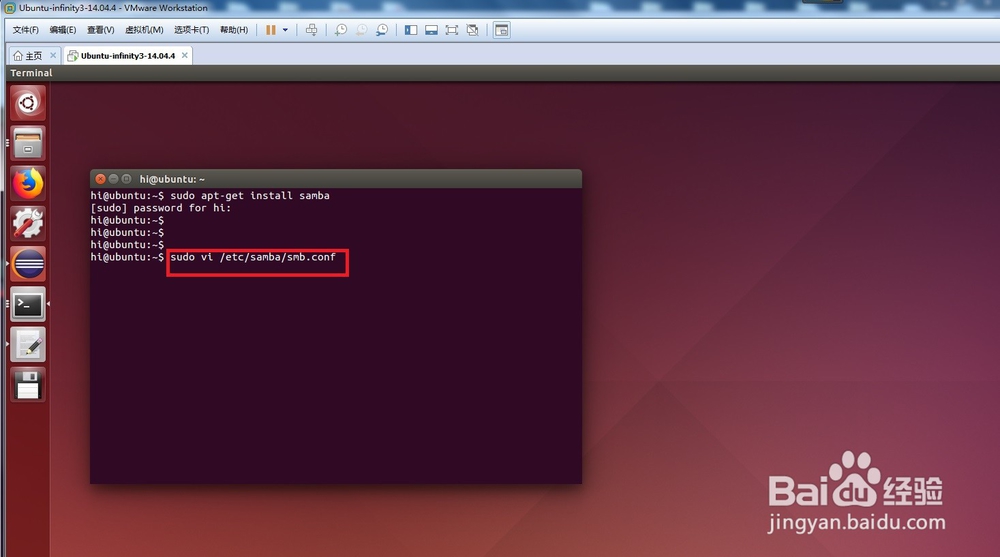Screen dimensions: 1000x557
Task: Close the 主页 tab
Action: [53, 56]
